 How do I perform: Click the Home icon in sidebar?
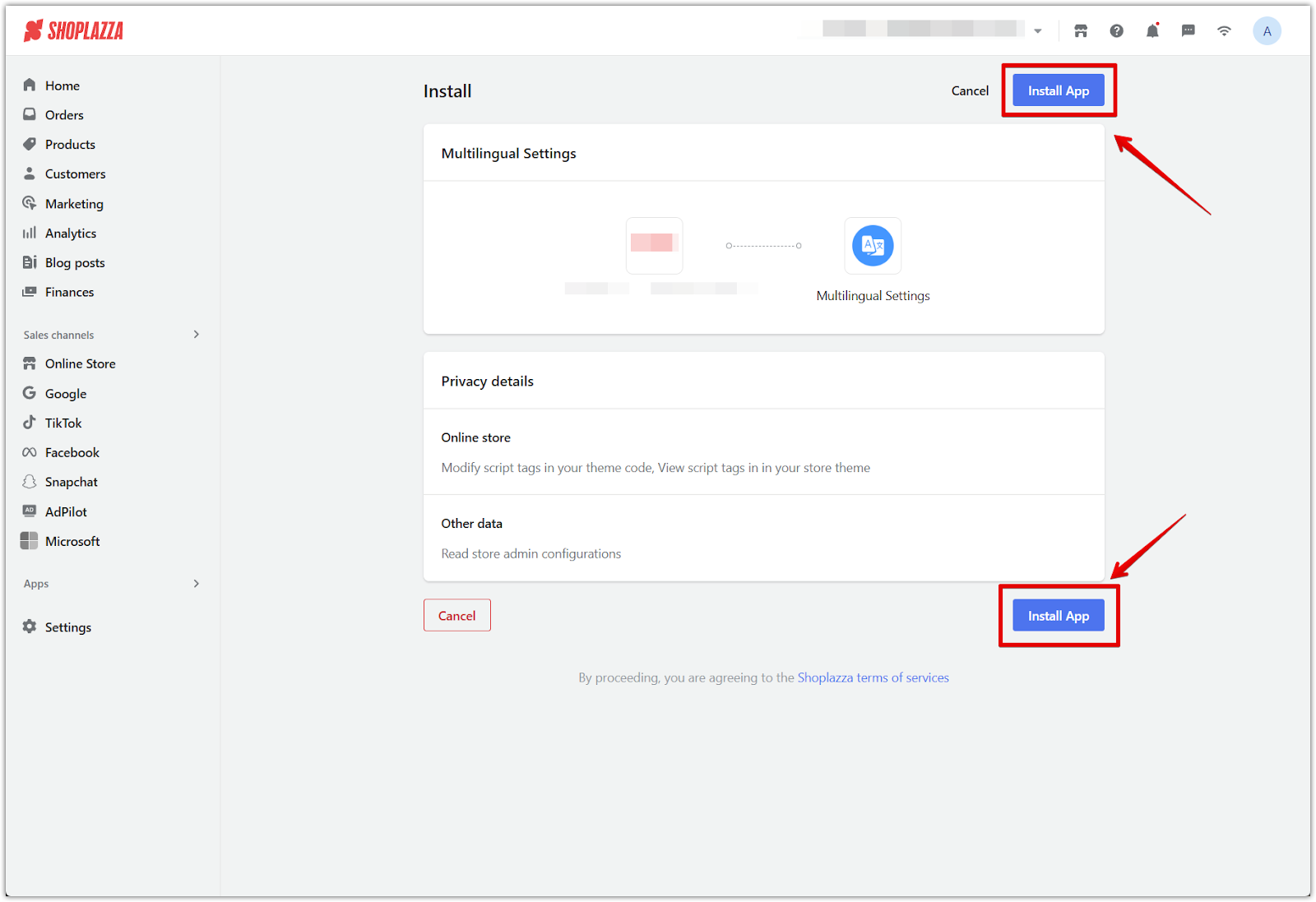click(30, 85)
